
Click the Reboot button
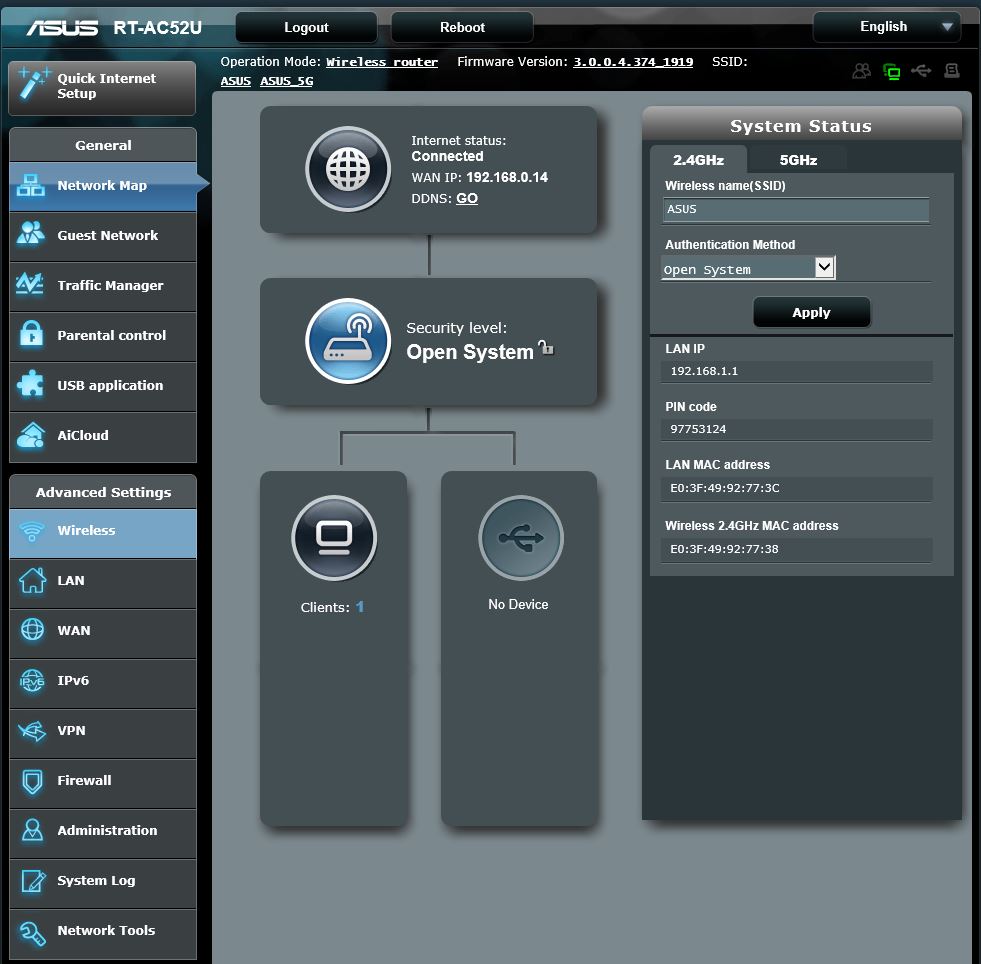[462, 28]
